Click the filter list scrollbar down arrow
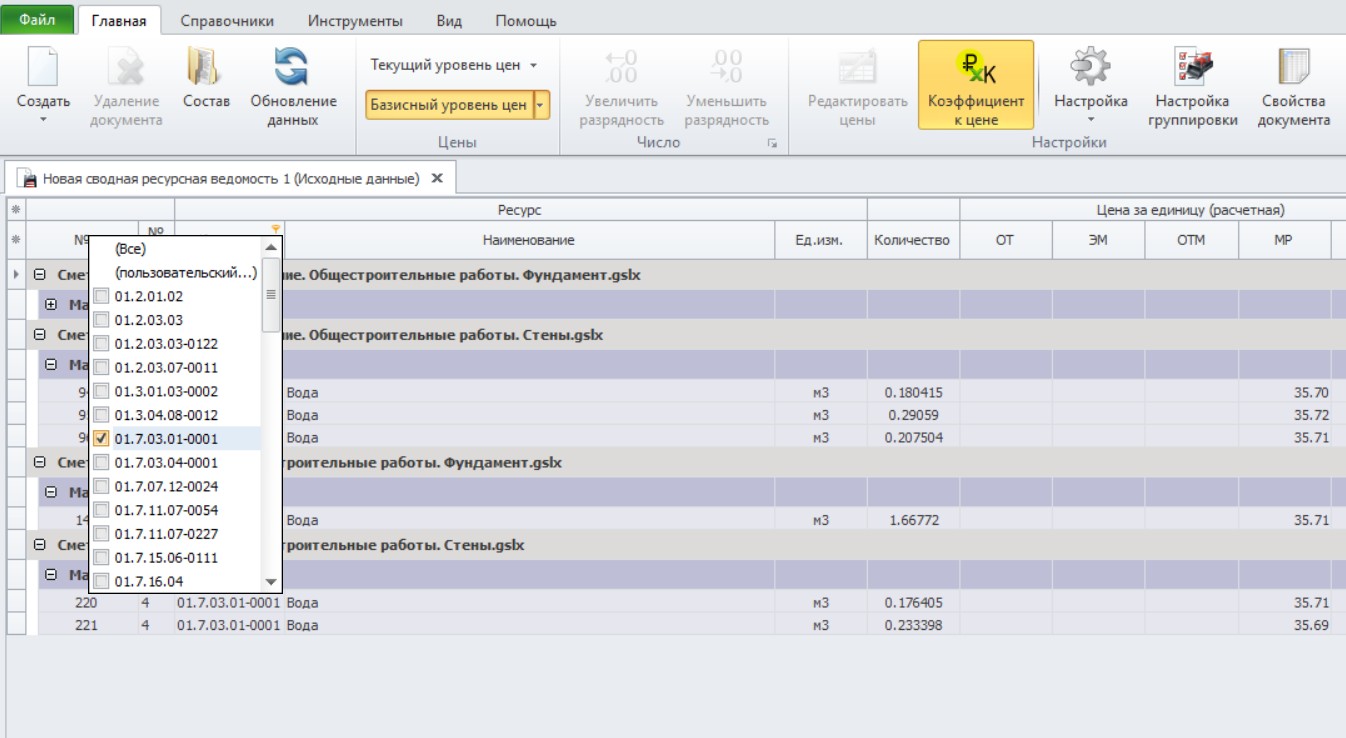The height and width of the screenshot is (738, 1346). pos(270,581)
